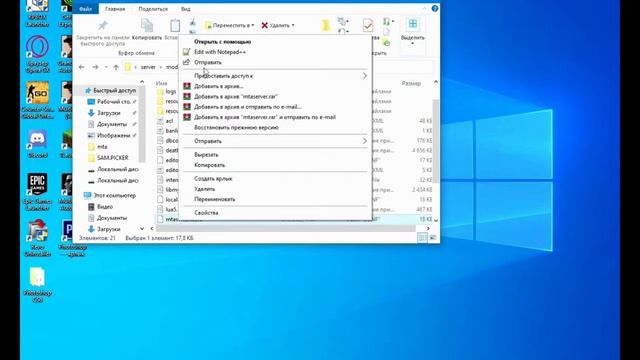Switch to the Поделиться tab
Screen dimensions: 640x360
pos(153,9)
